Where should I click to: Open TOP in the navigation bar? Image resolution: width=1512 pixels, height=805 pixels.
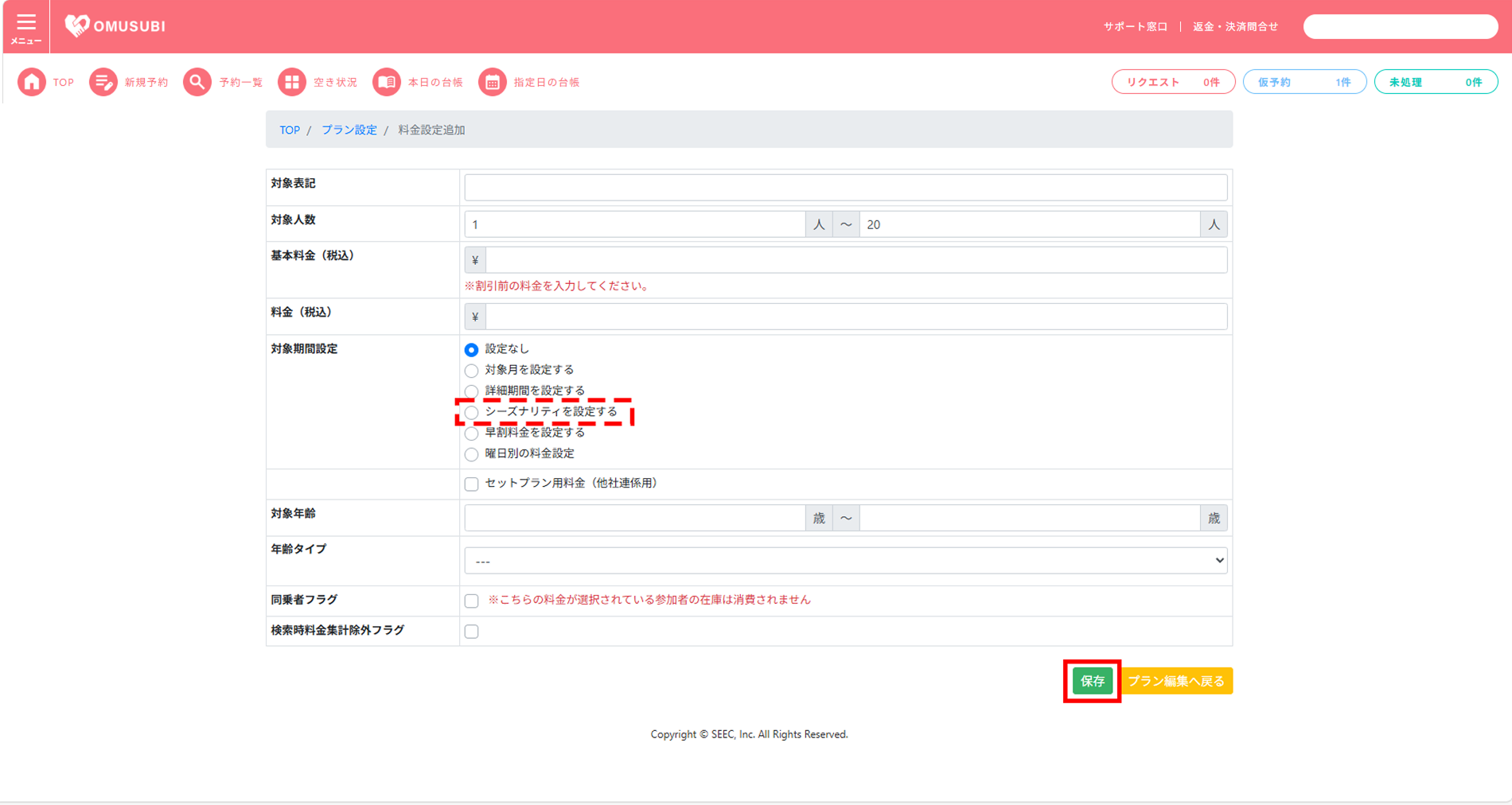[x=64, y=82]
